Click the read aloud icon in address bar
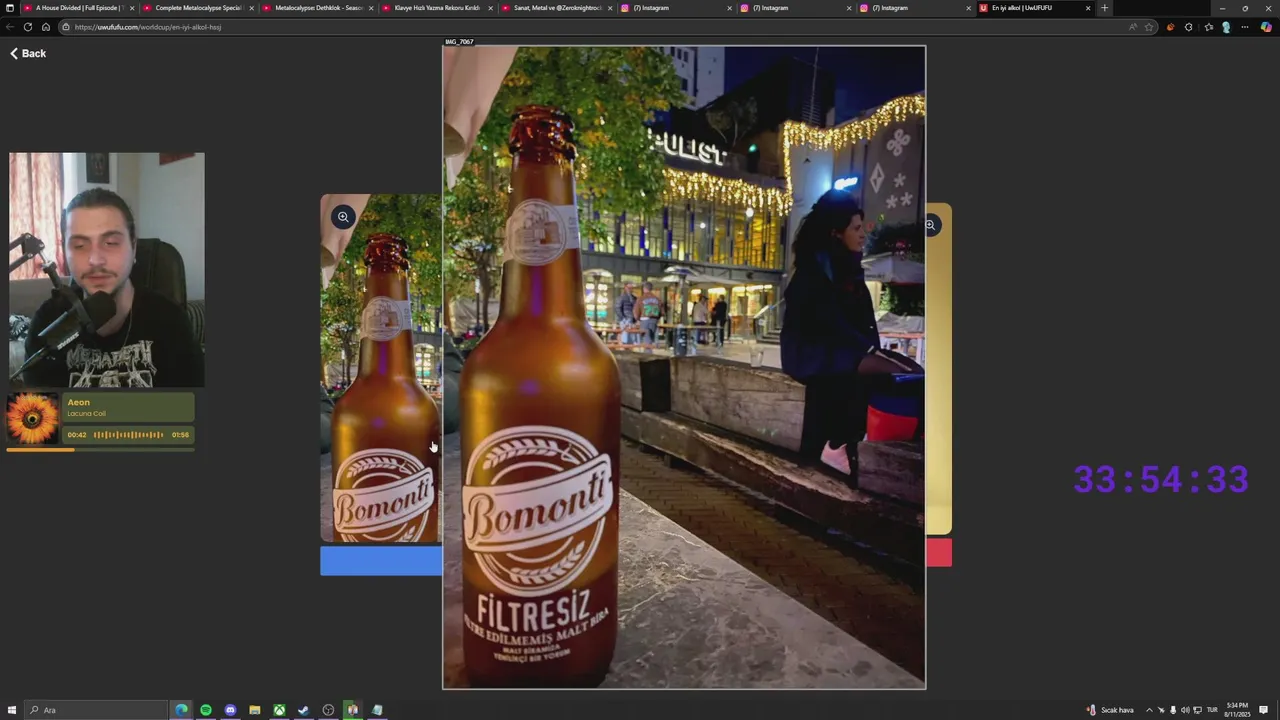The height and width of the screenshot is (720, 1280). tap(1133, 27)
